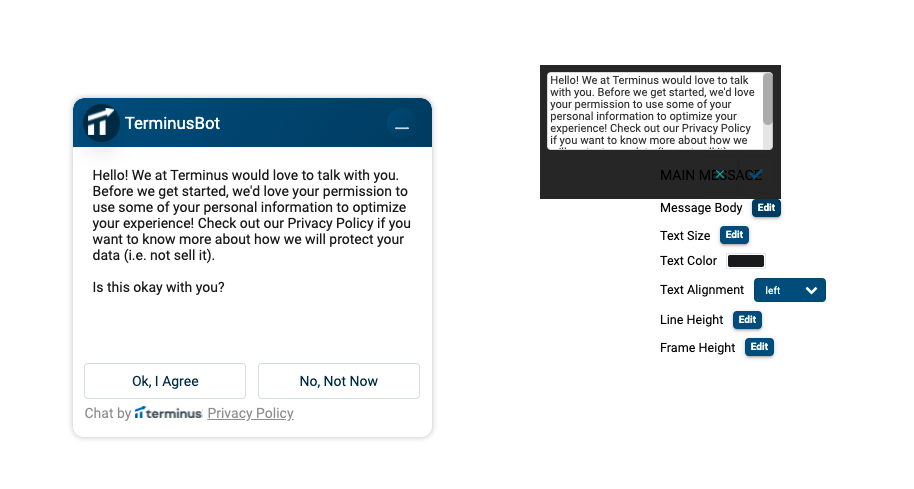Screen dimensions: 914x489
Task: Click the TerminusBot avatar logo icon
Action: (101, 123)
